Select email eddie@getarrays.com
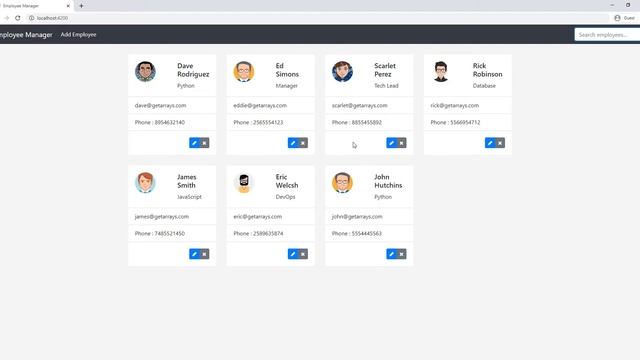Viewport: 640px width, 360px height. (260, 105)
